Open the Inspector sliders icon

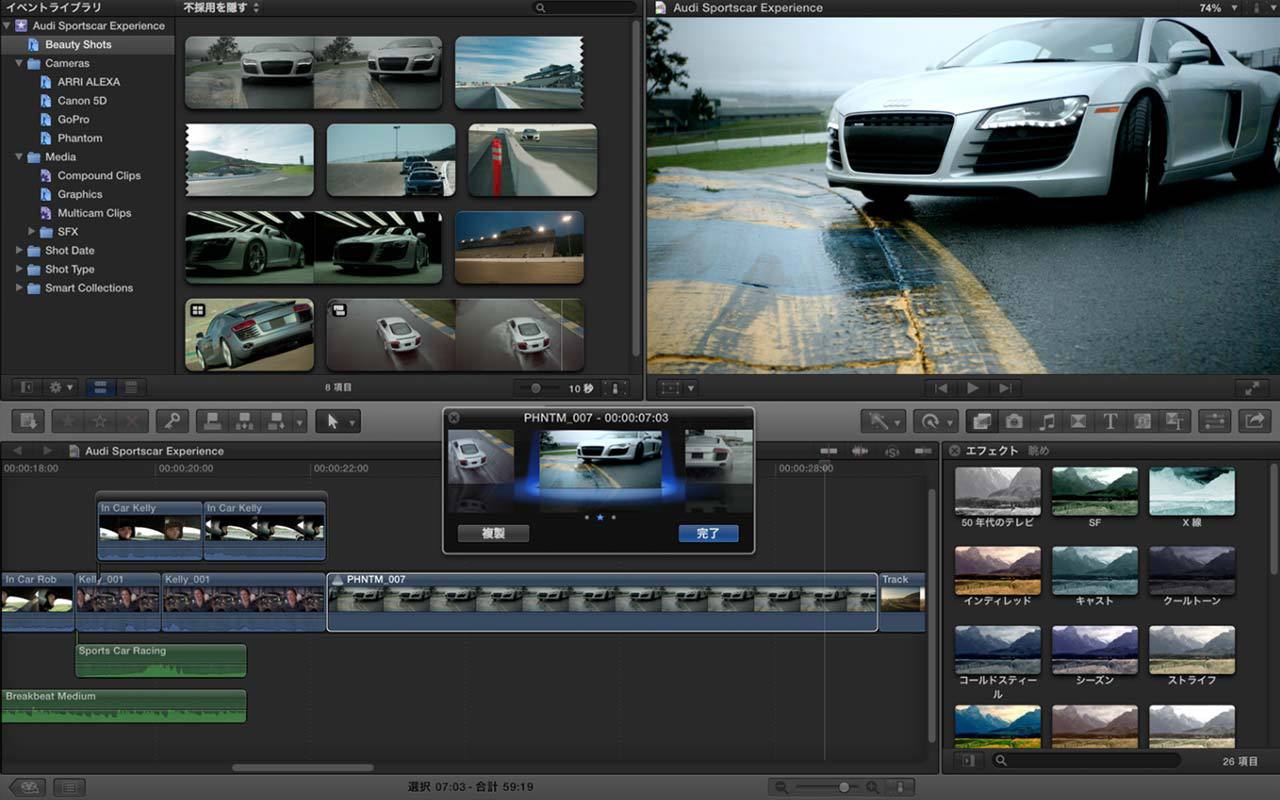click(1214, 422)
